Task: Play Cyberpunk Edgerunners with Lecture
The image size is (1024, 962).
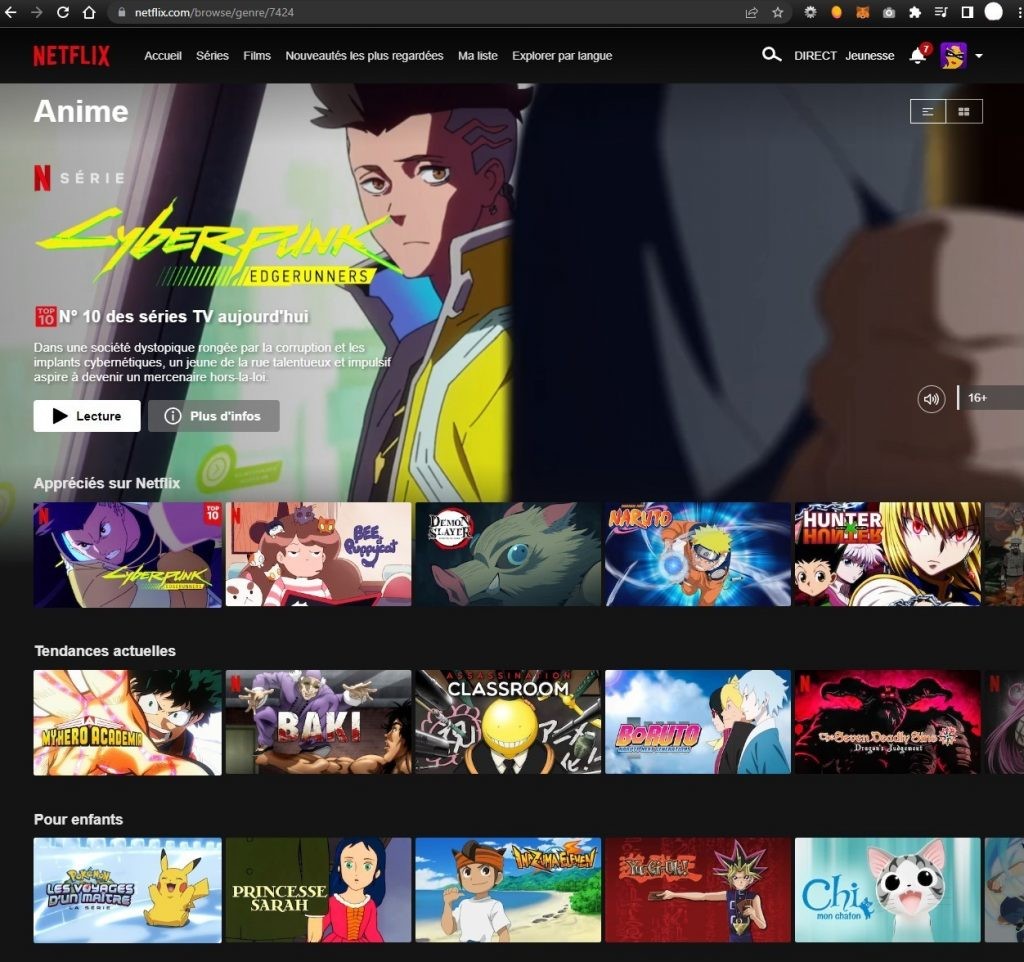Action: [x=87, y=416]
